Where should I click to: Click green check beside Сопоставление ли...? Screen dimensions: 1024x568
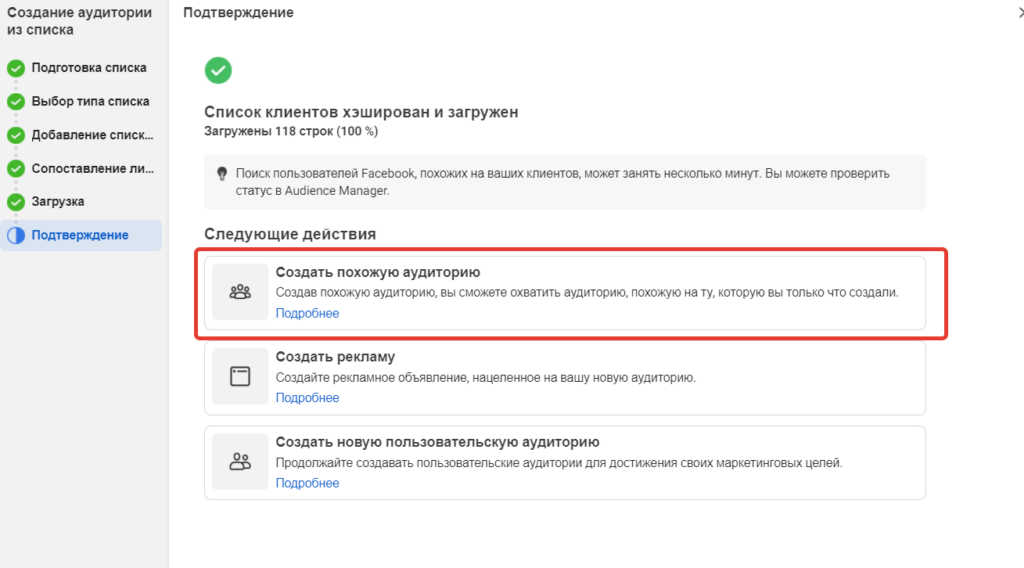(x=16, y=168)
